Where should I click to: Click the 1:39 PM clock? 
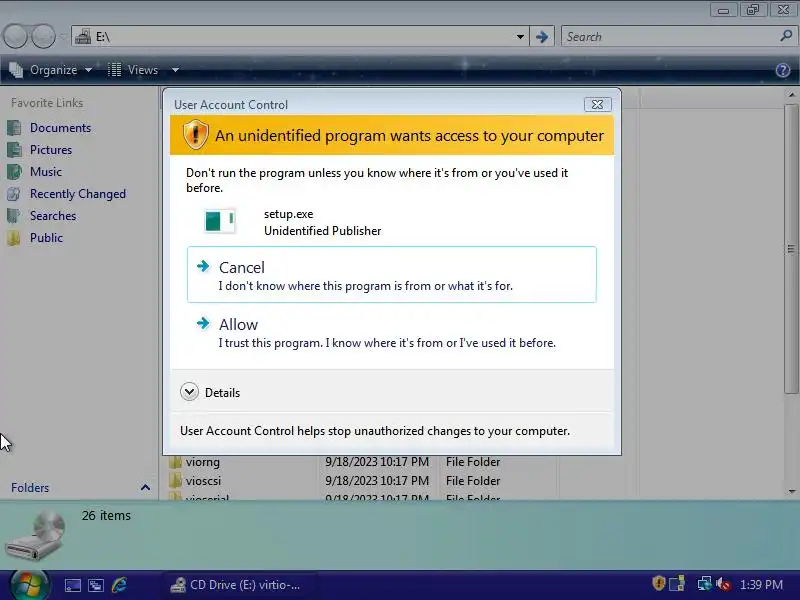click(762, 585)
